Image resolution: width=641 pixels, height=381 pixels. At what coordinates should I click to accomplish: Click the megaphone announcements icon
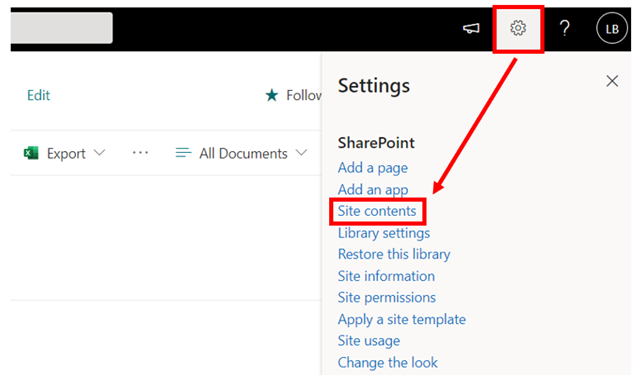[x=471, y=28]
